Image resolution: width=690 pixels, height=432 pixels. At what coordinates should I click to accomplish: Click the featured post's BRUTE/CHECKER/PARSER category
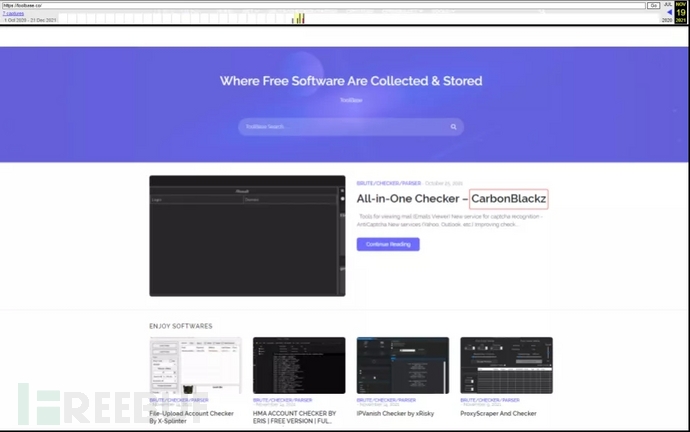(389, 183)
